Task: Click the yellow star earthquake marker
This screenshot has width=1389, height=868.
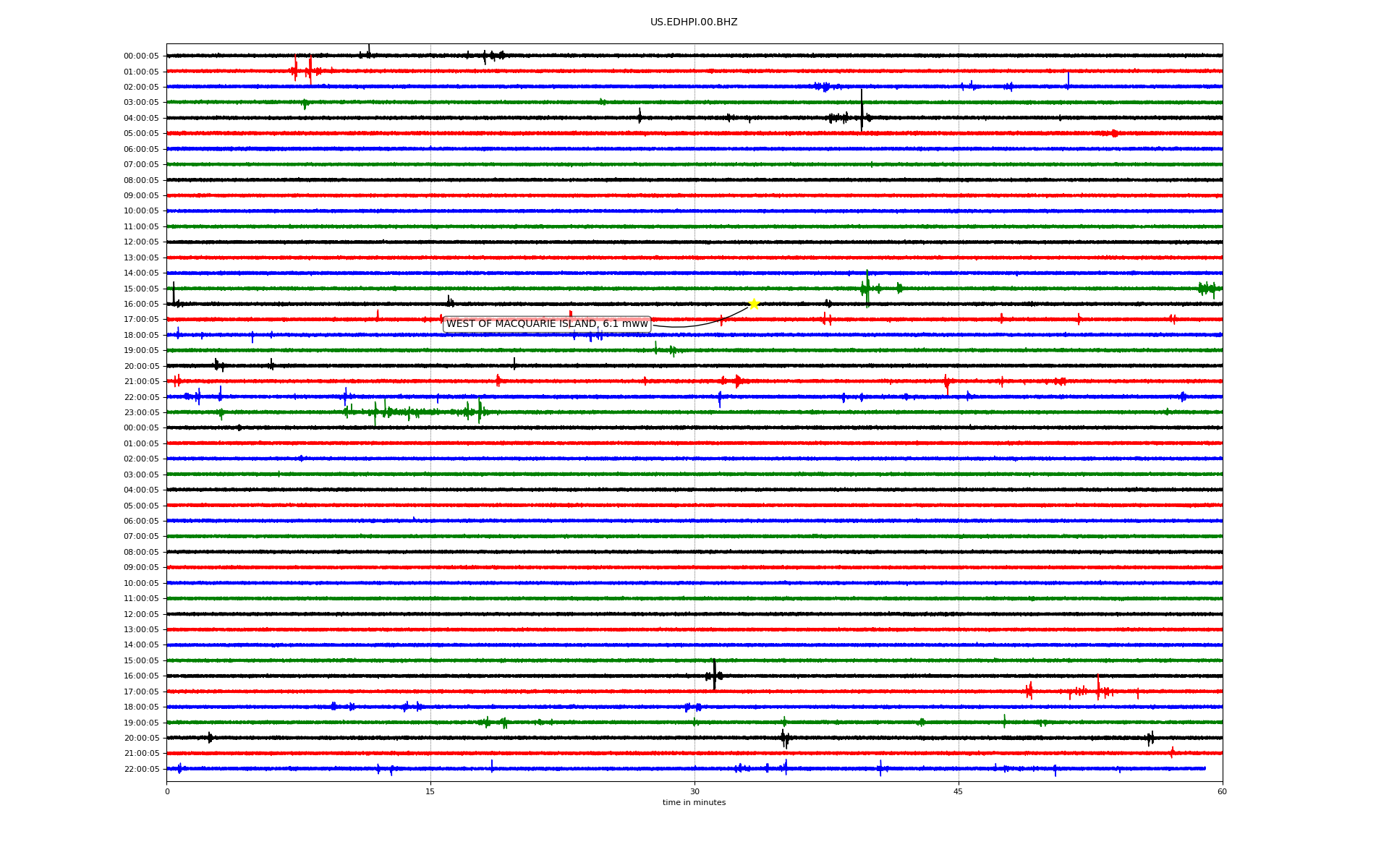Action: coord(754,304)
